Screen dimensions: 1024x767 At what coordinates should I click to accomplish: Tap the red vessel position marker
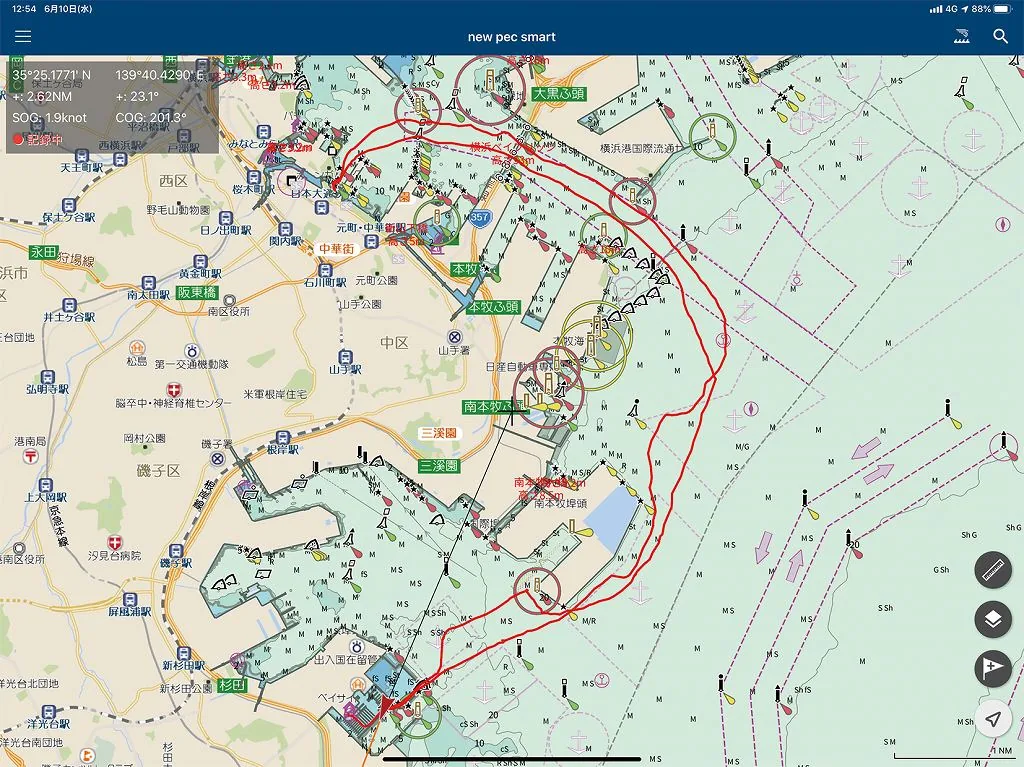(387, 708)
